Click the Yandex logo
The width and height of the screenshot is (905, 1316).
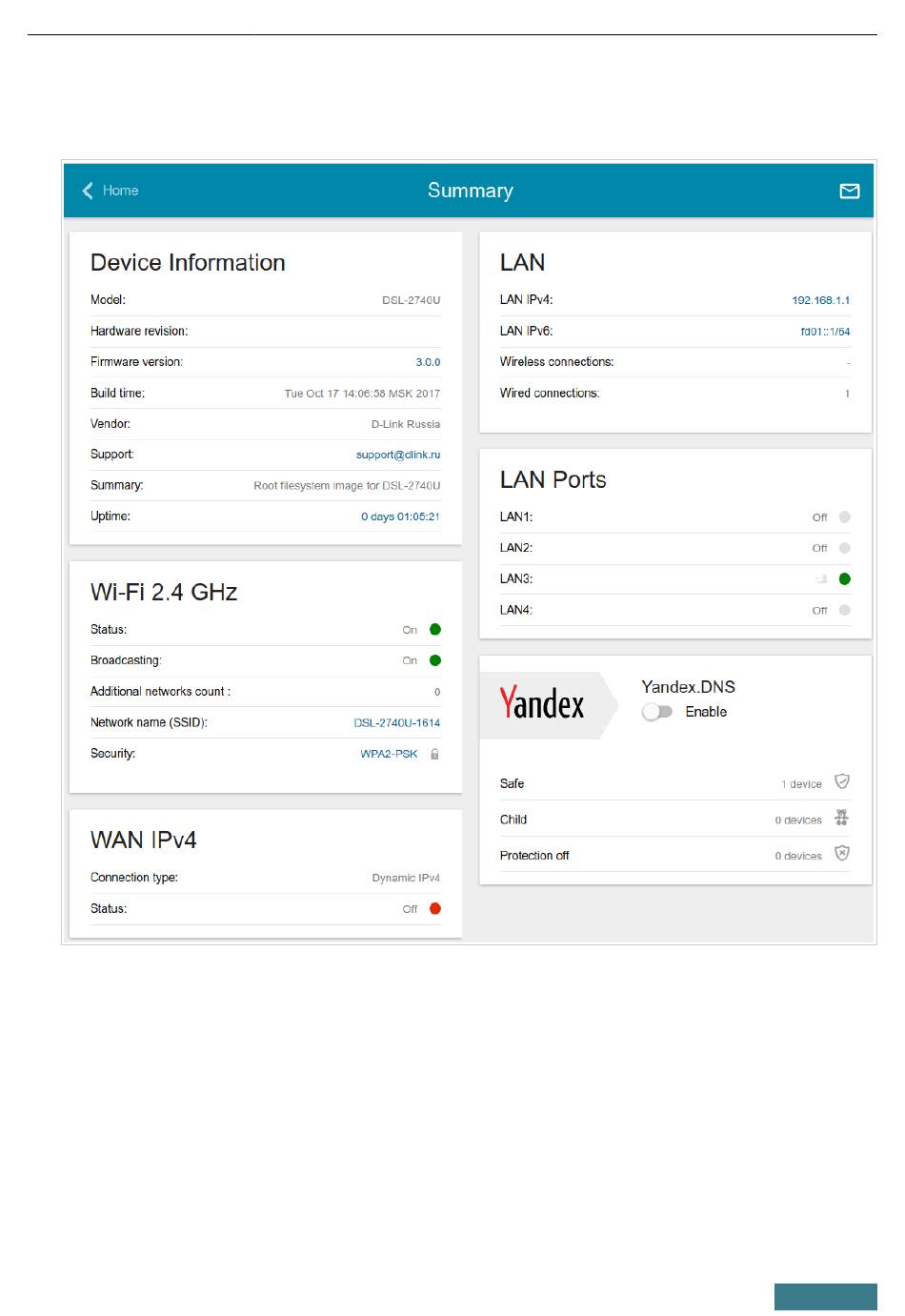[542, 704]
